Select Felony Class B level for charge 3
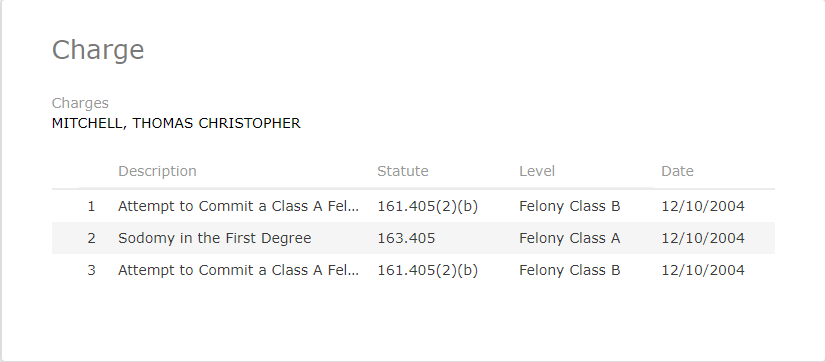This screenshot has width=825, height=362. tap(569, 270)
